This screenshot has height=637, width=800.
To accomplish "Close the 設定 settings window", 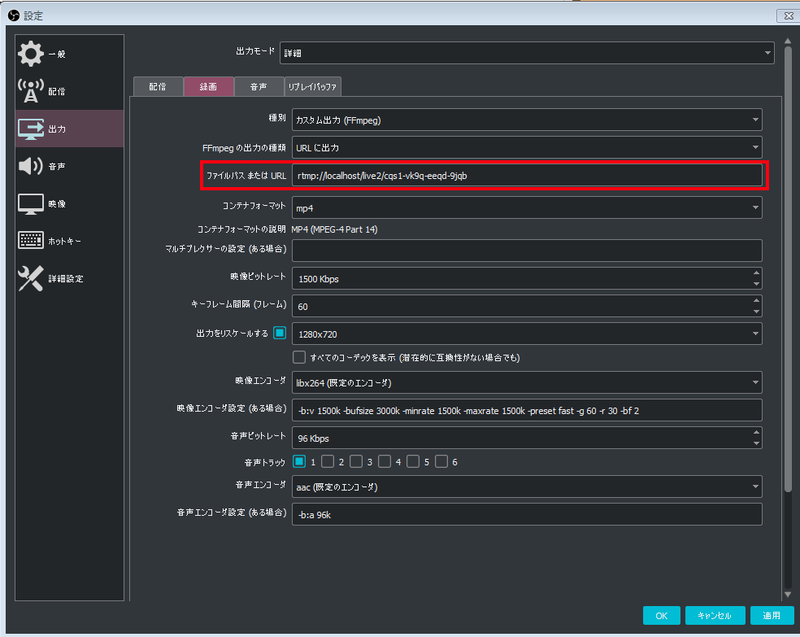I will coord(788,16).
